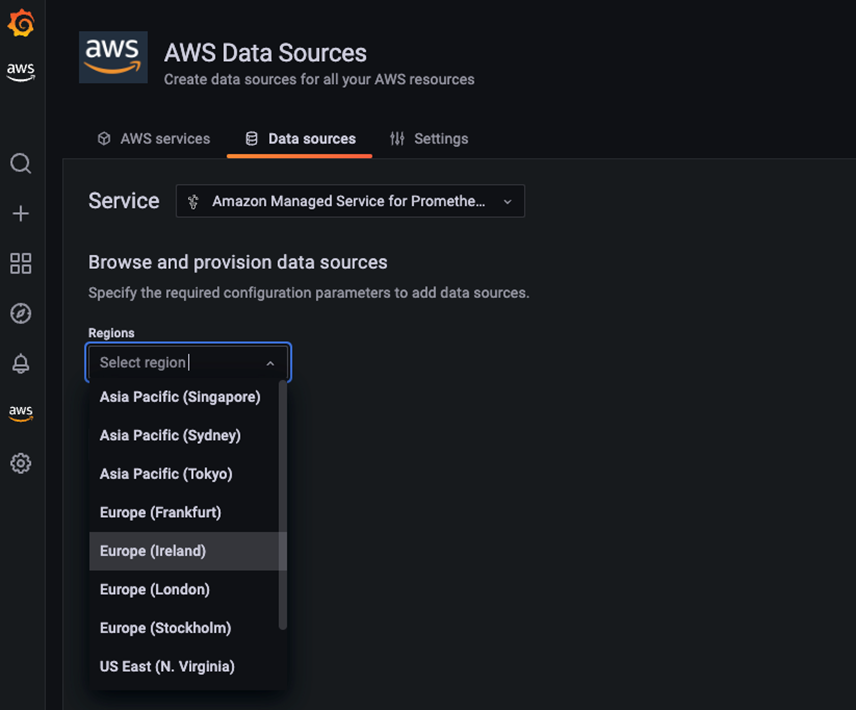This screenshot has height=710, width=856.
Task: Click Service dropdown chevron arrow
Action: point(507,201)
